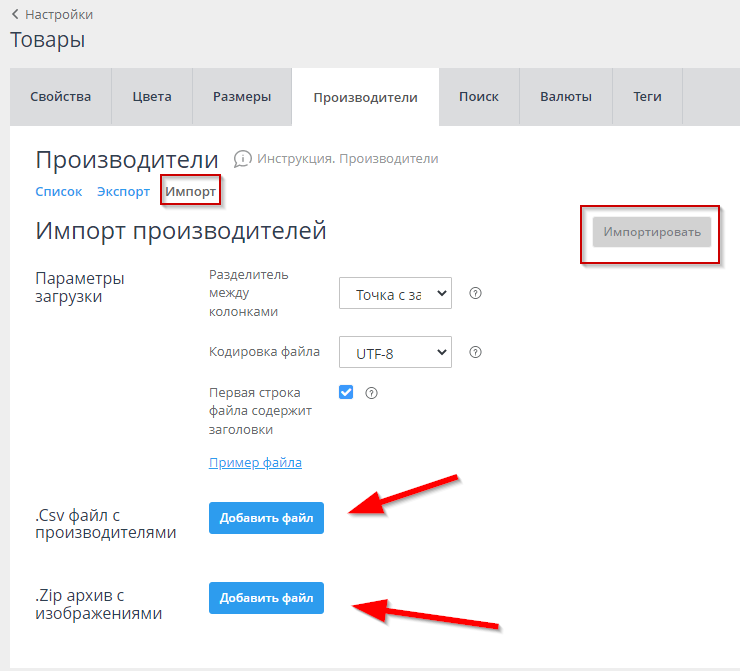The height and width of the screenshot is (671, 740).
Task: Add a .Csv file with manufacturers
Action: (x=266, y=518)
